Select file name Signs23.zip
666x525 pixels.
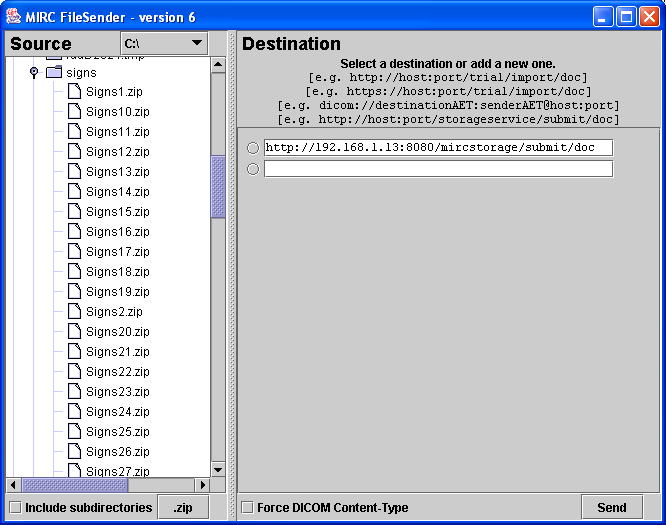tap(118, 392)
